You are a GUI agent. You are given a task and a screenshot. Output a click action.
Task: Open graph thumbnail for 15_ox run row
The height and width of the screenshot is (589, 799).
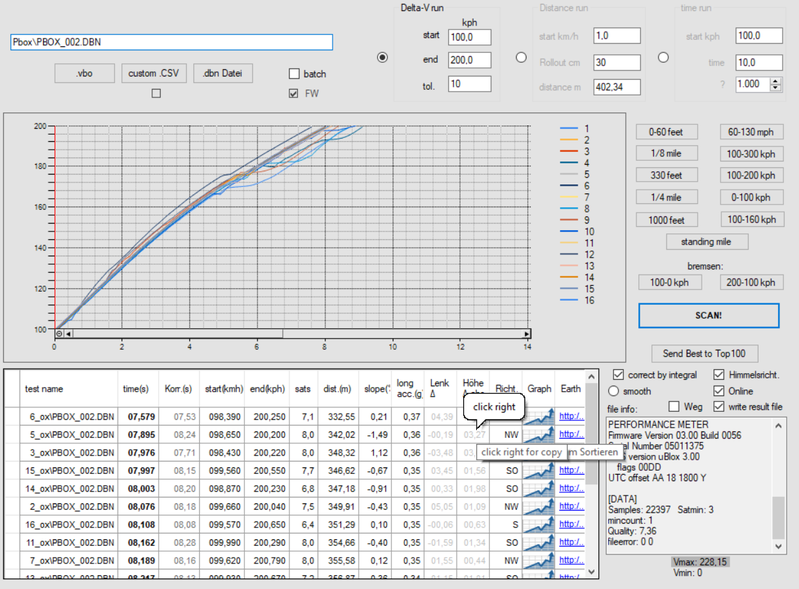tap(539, 470)
